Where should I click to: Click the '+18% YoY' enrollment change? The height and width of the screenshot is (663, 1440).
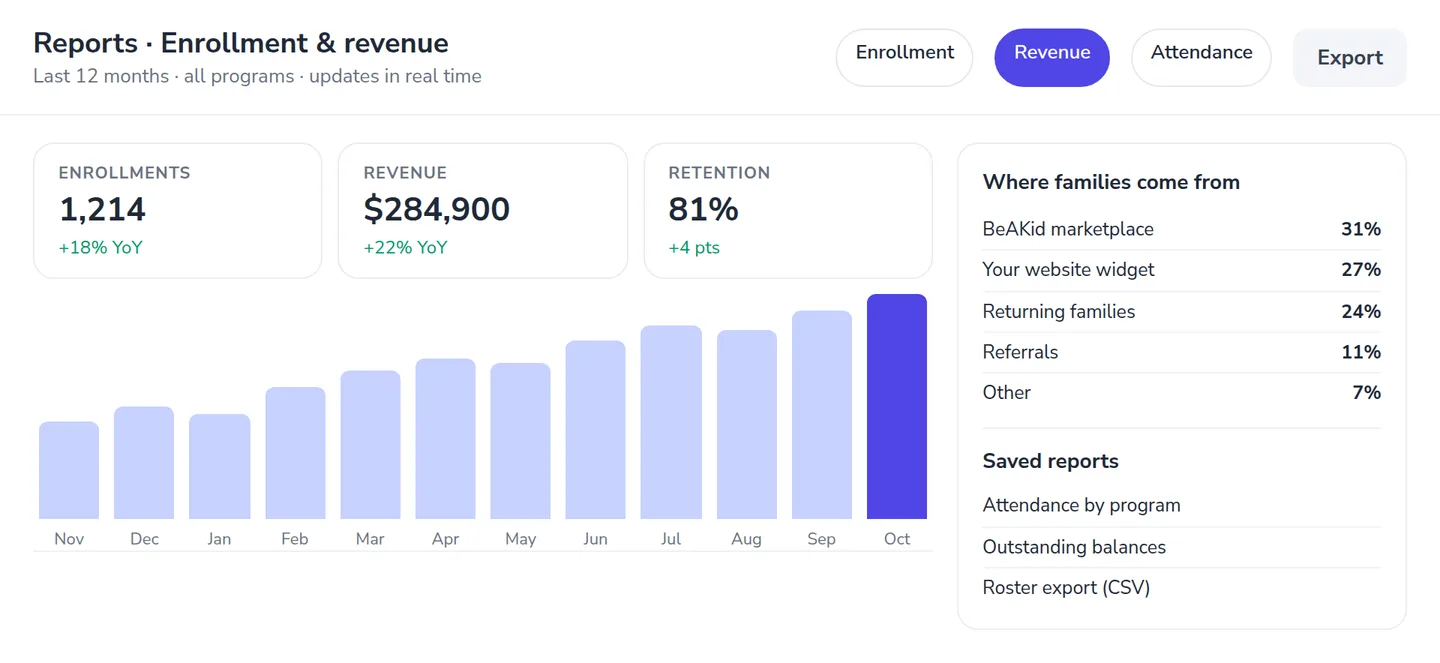point(100,248)
